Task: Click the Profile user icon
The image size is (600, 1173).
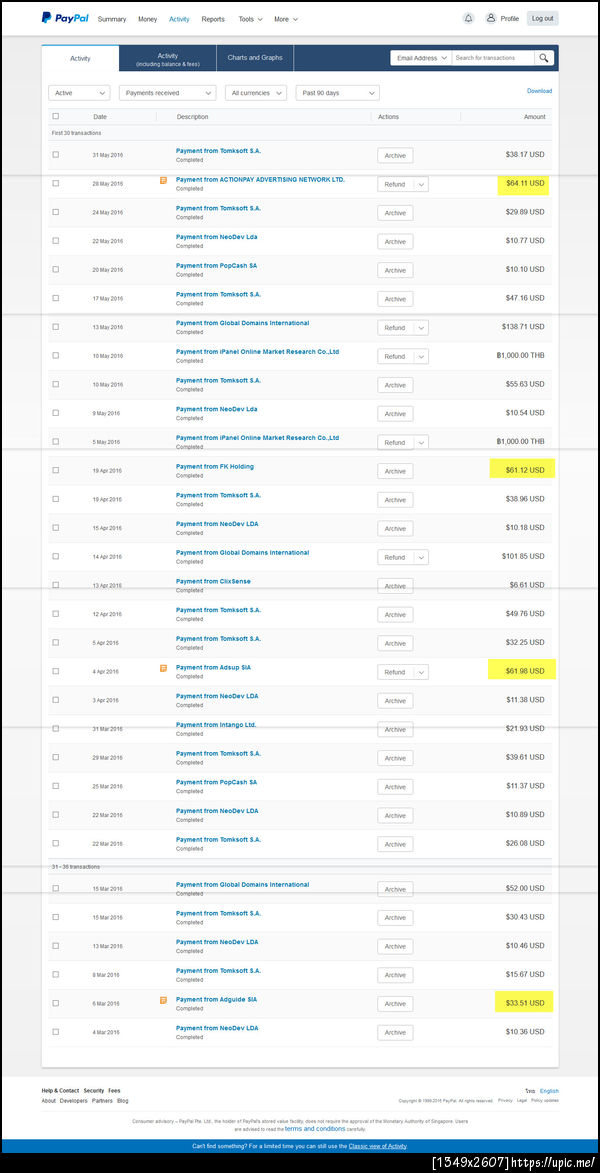Action: pos(491,18)
